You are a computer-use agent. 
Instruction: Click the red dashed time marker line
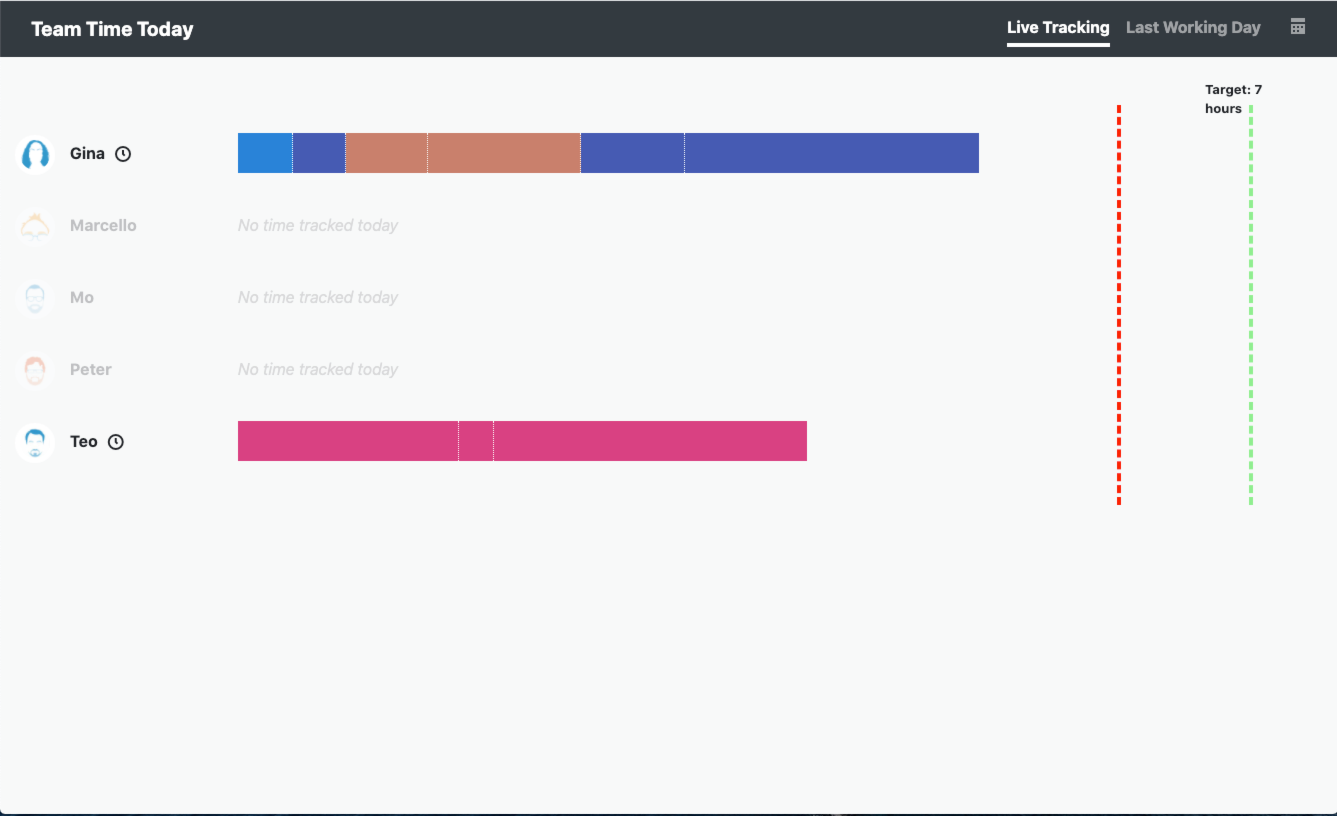click(1119, 305)
